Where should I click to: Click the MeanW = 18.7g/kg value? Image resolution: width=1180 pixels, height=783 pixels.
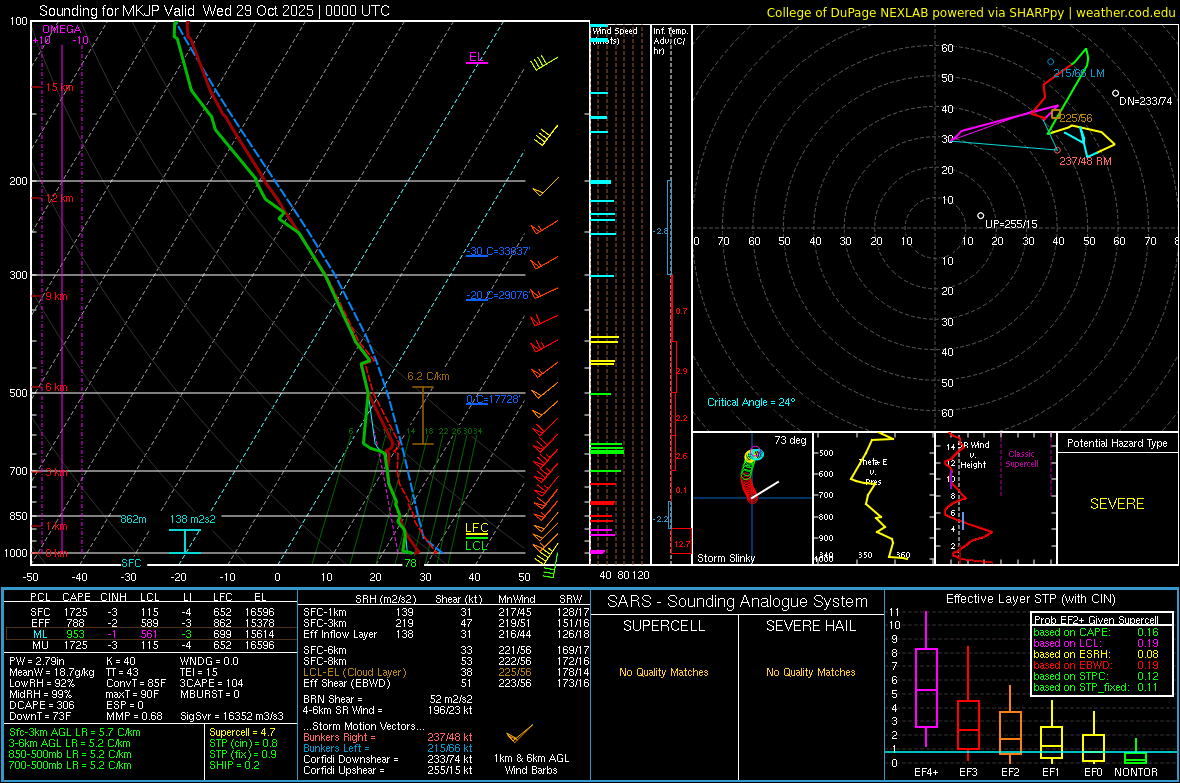(x=52, y=672)
